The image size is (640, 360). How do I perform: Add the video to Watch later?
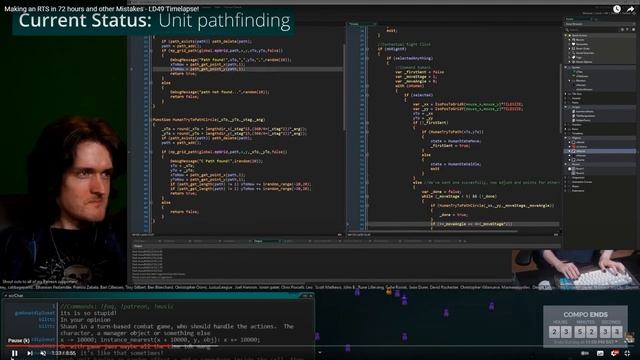617,9
